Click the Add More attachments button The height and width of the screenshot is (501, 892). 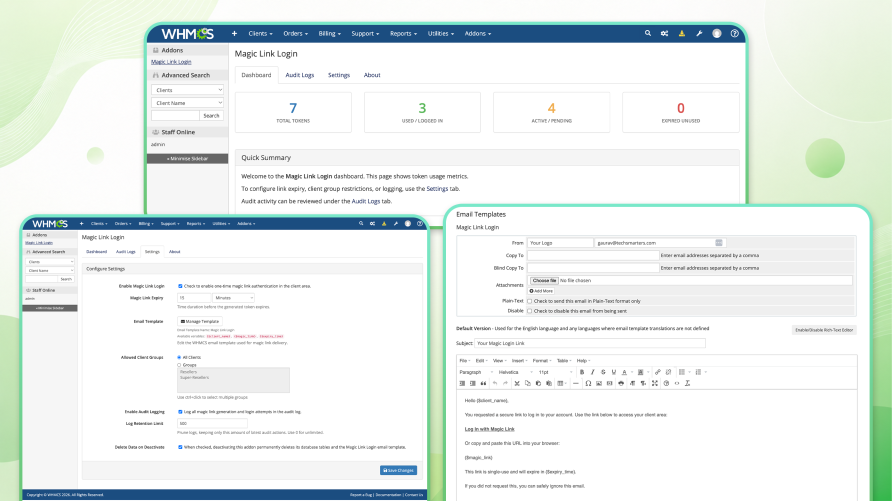point(541,291)
